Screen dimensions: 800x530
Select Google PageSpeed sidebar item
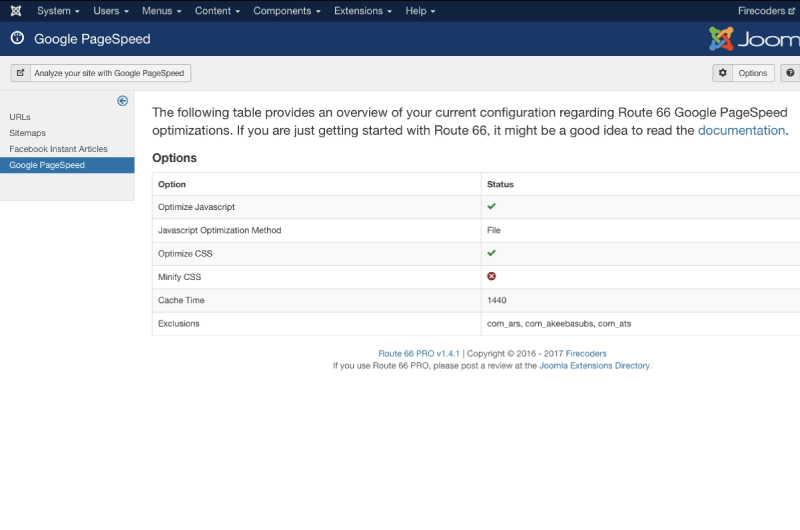click(x=67, y=165)
